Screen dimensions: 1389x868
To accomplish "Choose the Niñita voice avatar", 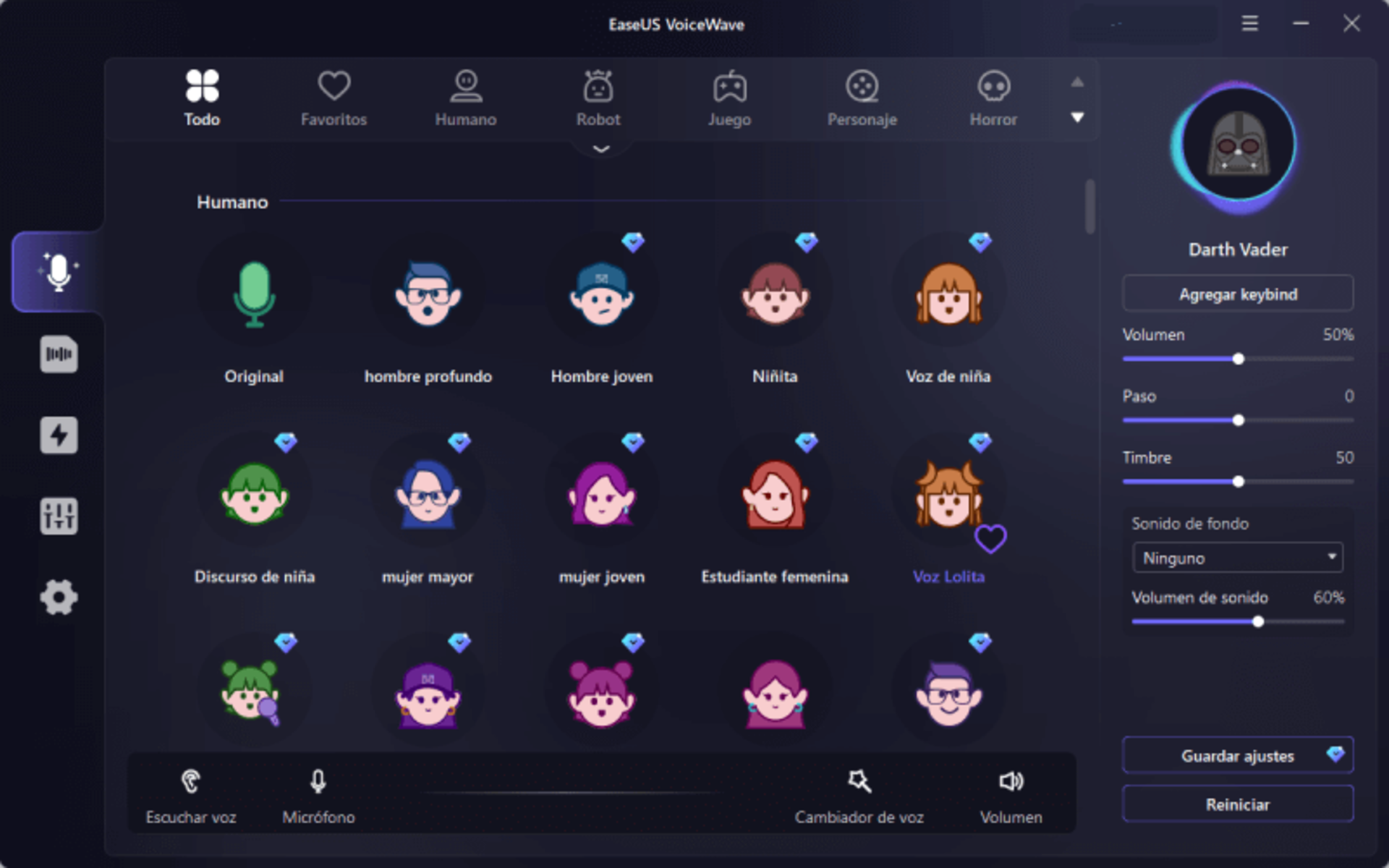I will point(775,295).
